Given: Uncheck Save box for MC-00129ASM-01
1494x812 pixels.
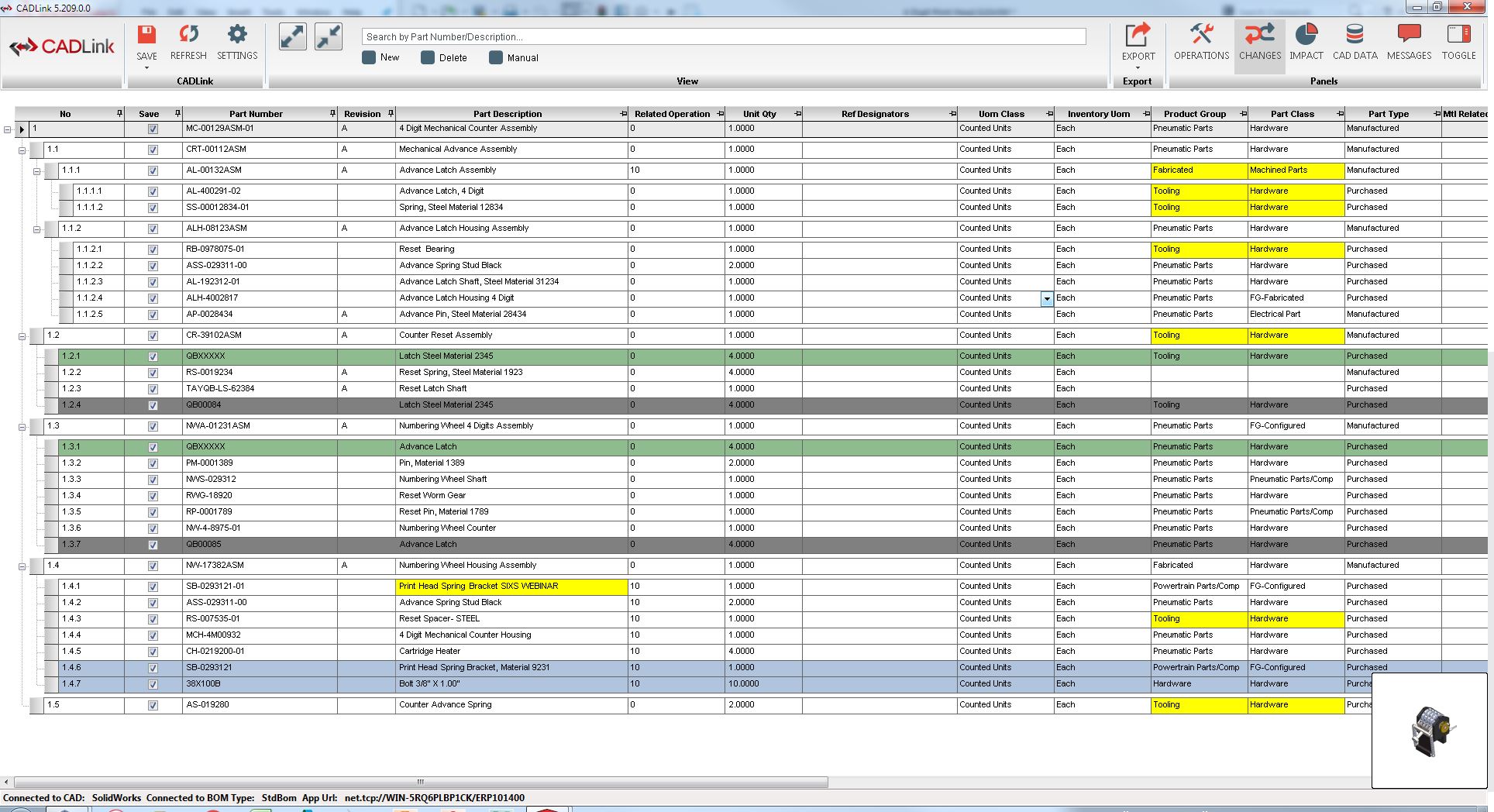Looking at the screenshot, I should coord(153,129).
